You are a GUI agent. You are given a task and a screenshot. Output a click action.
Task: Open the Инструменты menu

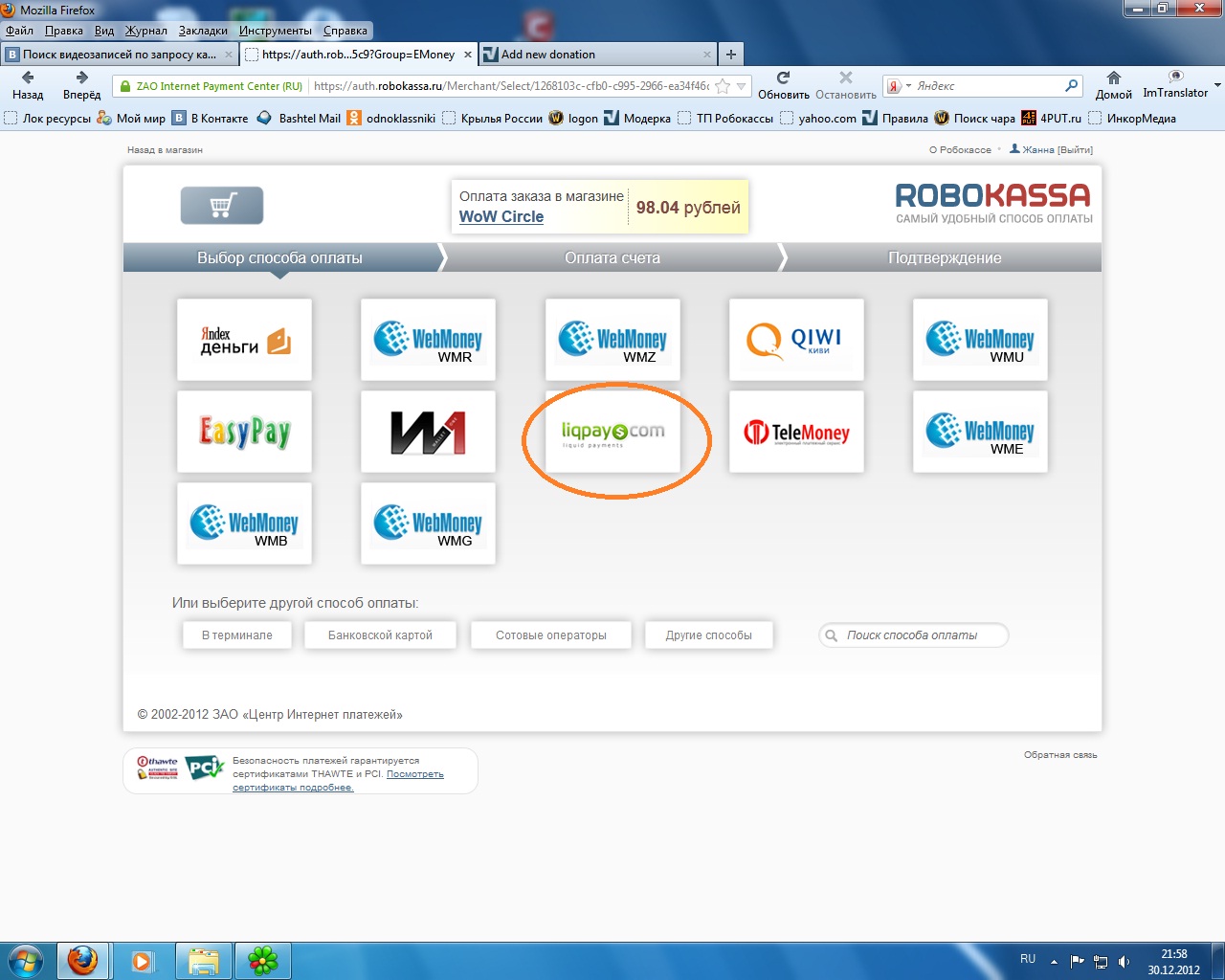[276, 31]
